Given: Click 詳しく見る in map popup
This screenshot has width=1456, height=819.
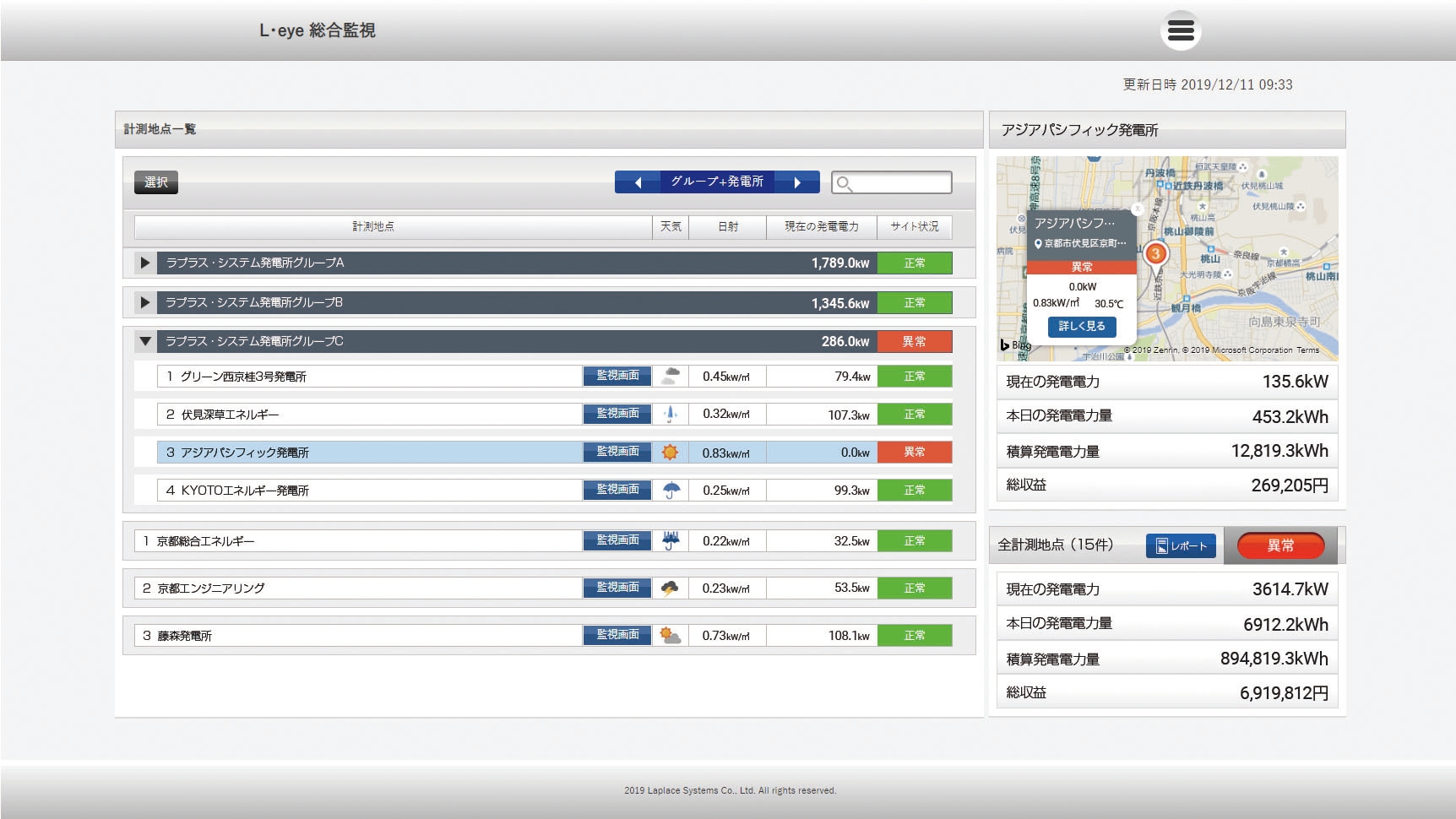Looking at the screenshot, I should [1081, 327].
